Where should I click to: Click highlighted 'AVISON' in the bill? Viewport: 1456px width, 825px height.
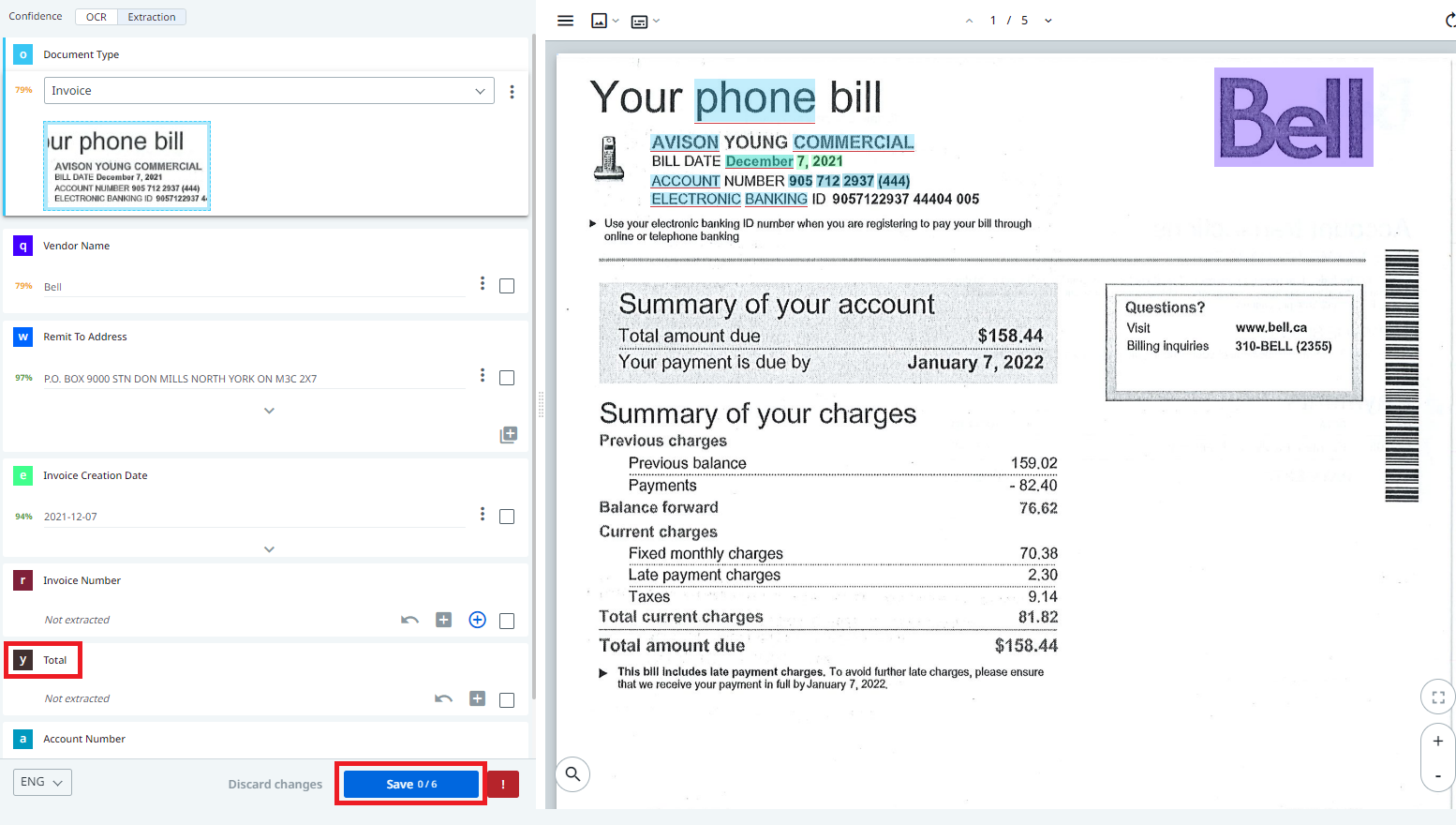[x=685, y=142]
